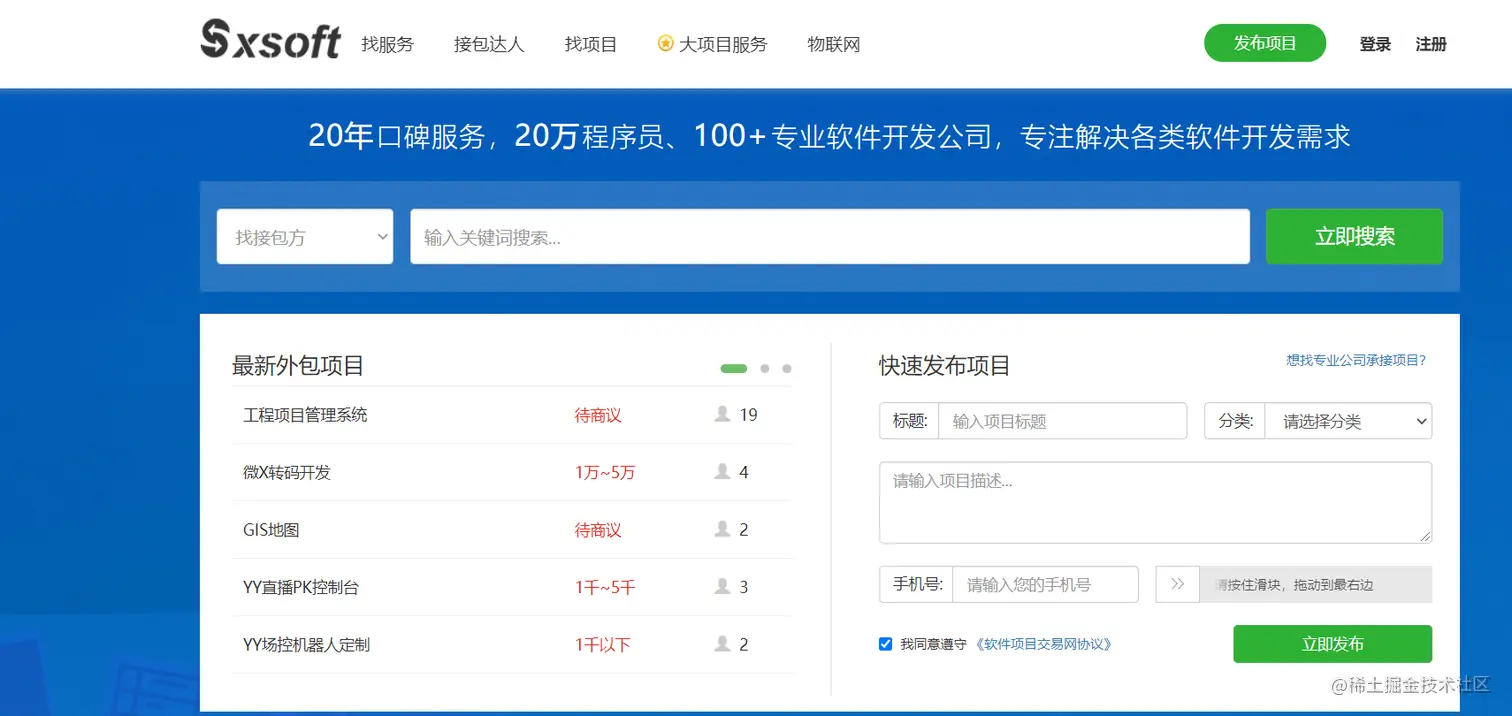The image size is (1512, 716).
Task: Click the person icon in 工程项目管理系统 row
Action: 722,414
